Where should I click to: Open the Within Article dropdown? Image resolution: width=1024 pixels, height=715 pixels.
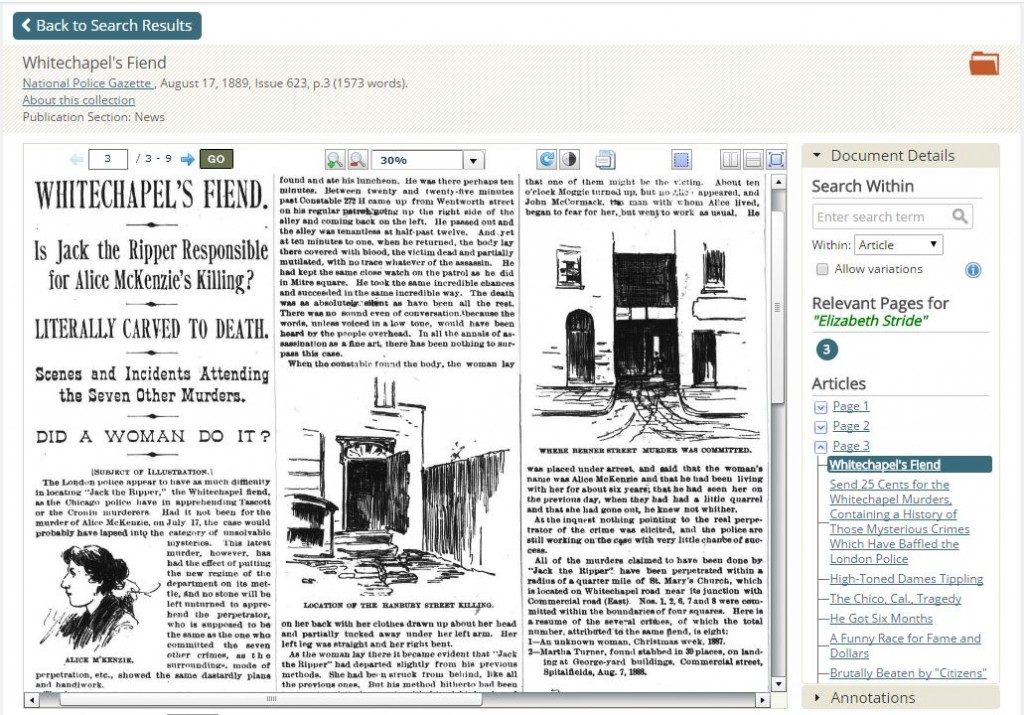(x=898, y=244)
